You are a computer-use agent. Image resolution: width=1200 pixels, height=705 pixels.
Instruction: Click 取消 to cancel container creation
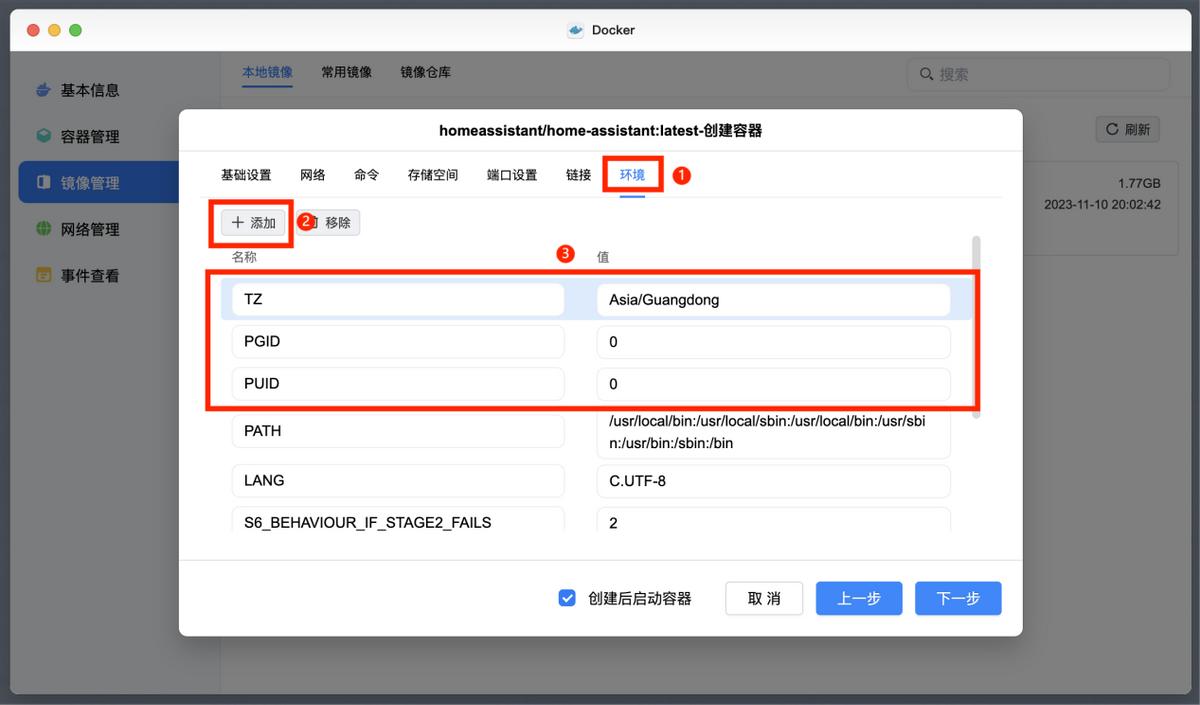click(x=764, y=598)
